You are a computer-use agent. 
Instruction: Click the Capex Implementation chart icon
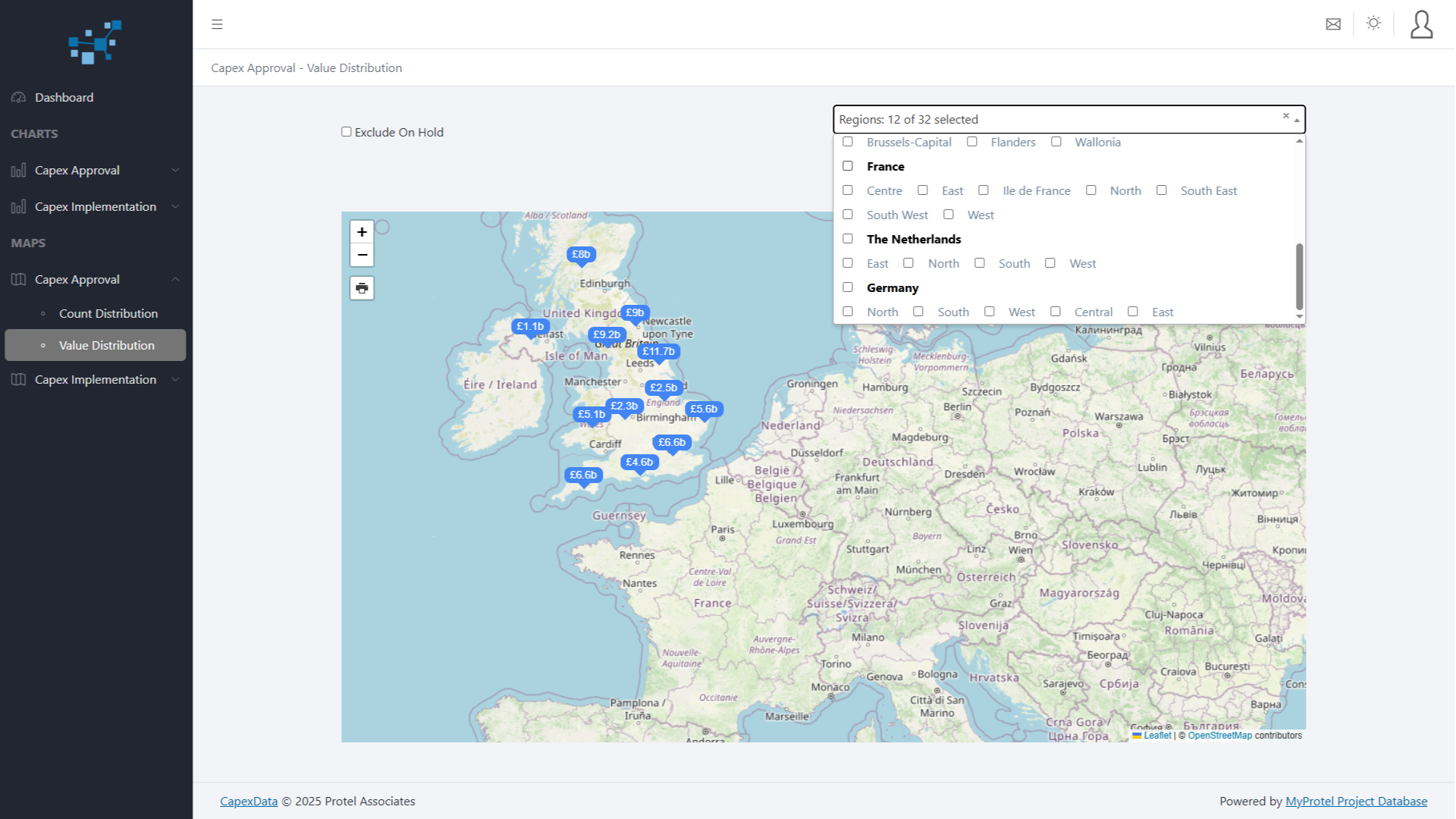[19, 207]
